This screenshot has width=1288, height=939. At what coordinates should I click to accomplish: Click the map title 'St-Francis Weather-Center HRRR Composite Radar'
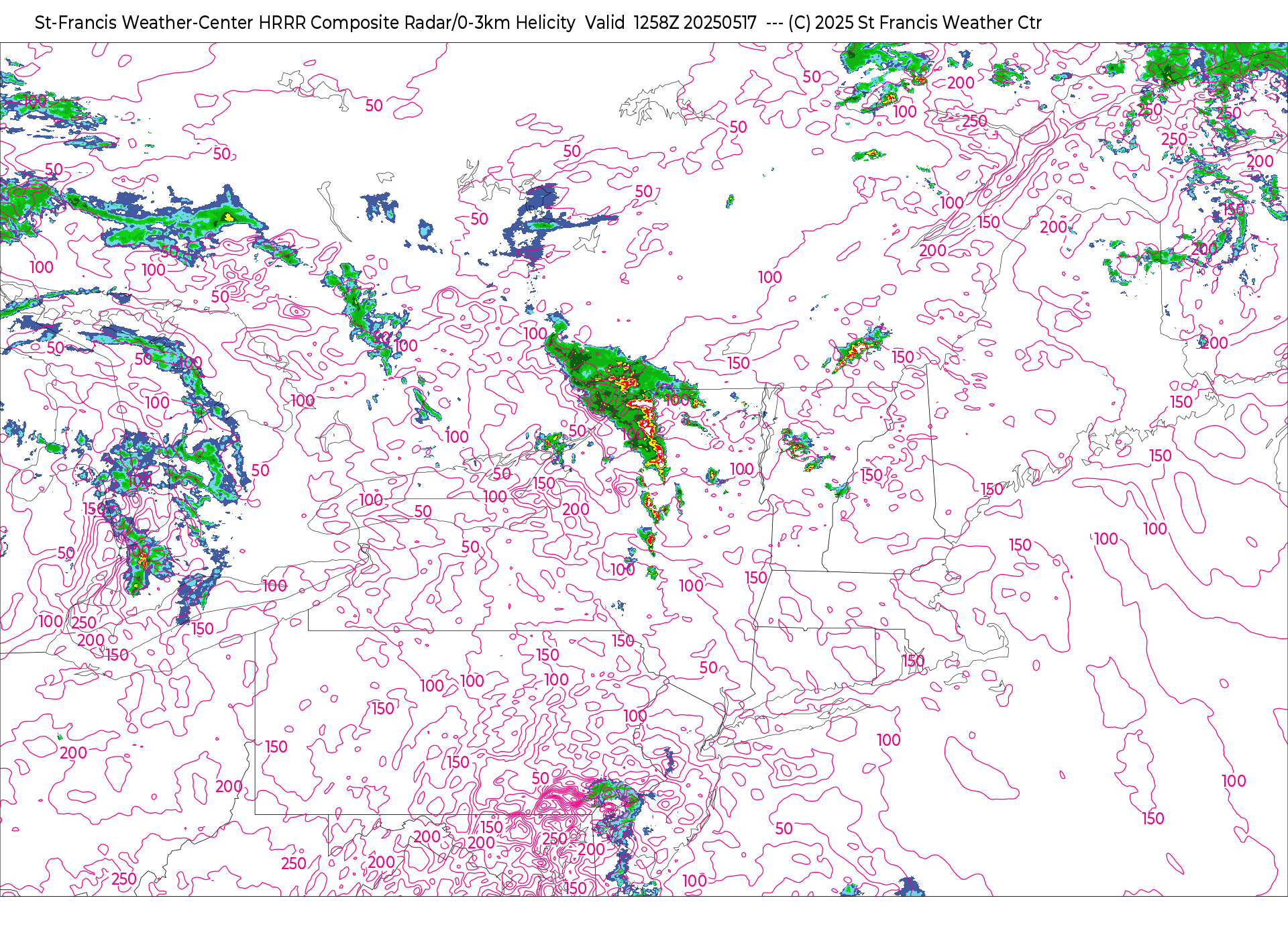click(x=243, y=23)
